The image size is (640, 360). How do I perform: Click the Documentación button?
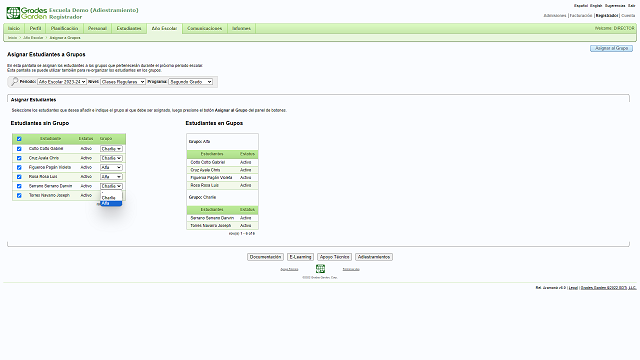tap(265, 257)
